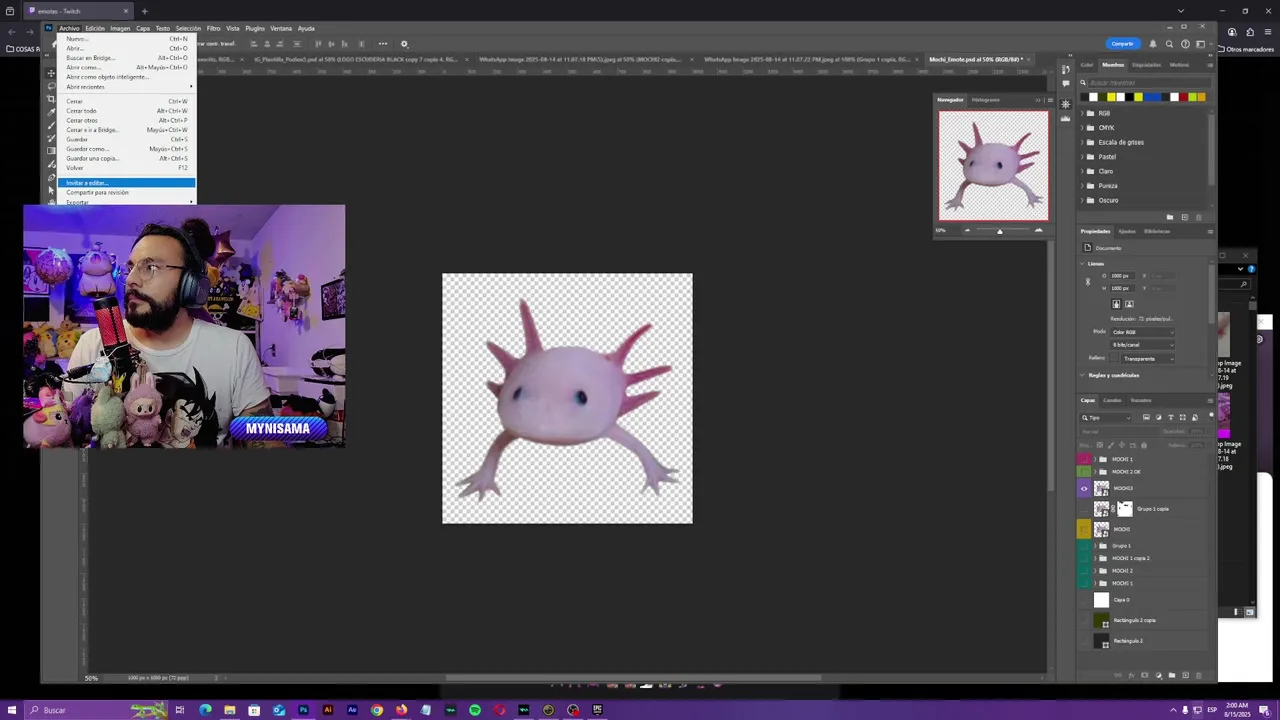Select the Gradient tool
Image resolution: width=1280 pixels, height=720 pixels.
[51, 151]
